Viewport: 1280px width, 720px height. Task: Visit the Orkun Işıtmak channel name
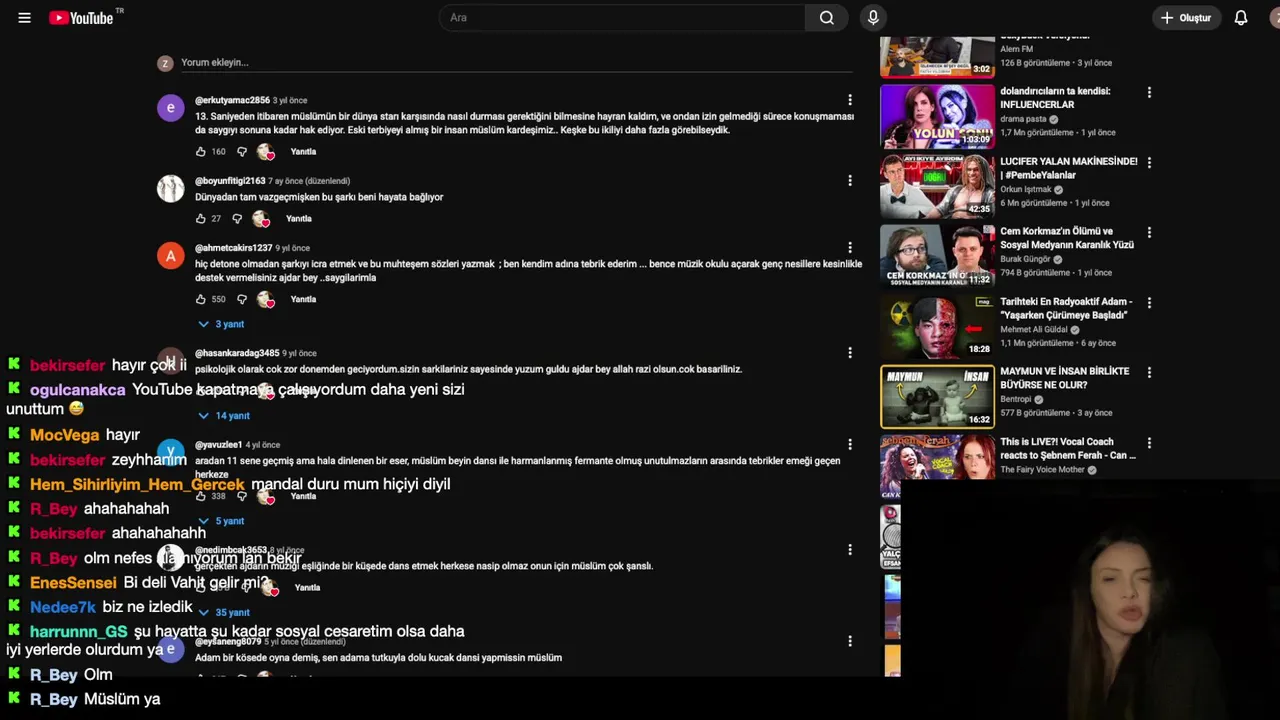coord(1026,189)
